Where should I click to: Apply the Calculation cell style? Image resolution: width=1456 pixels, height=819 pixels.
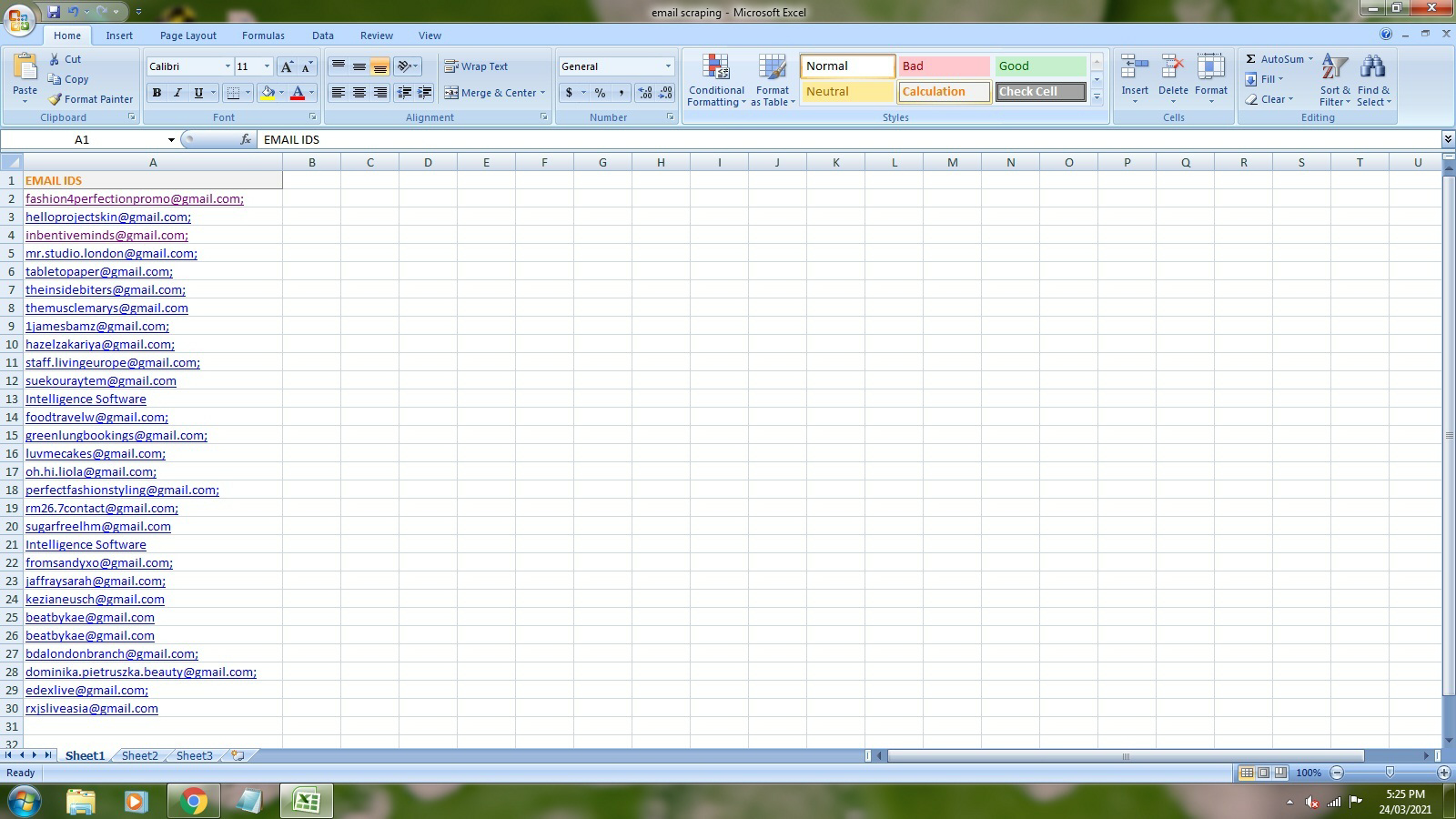point(944,92)
